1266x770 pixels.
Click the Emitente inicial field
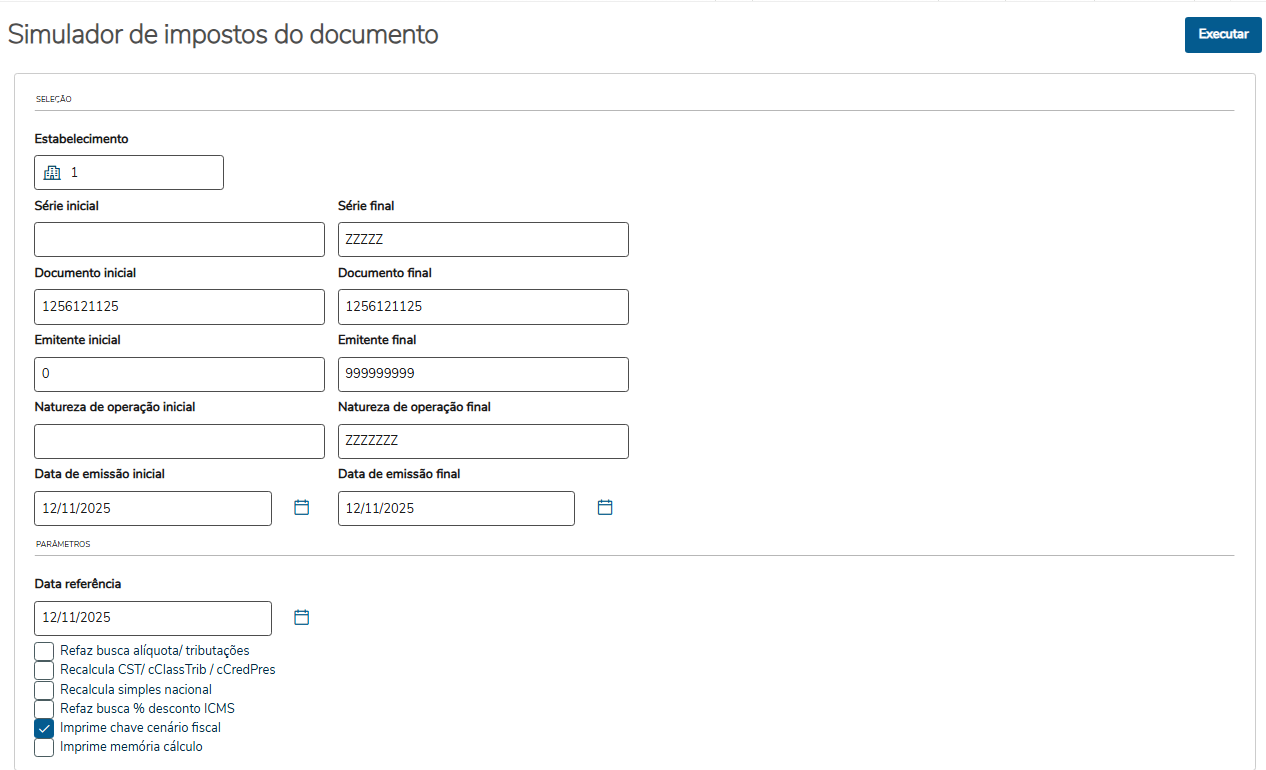coord(179,374)
